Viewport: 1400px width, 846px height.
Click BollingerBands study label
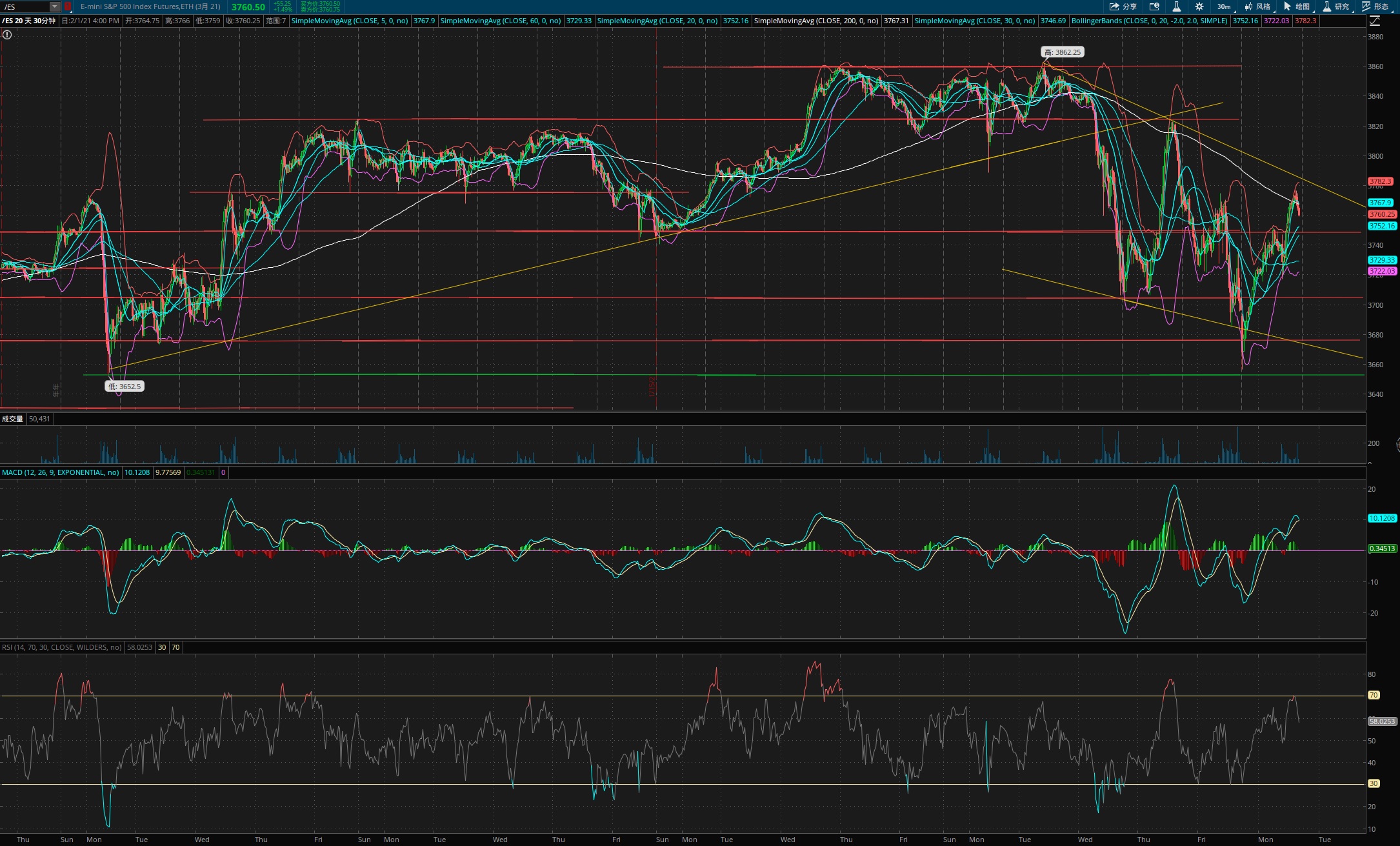click(x=1149, y=21)
